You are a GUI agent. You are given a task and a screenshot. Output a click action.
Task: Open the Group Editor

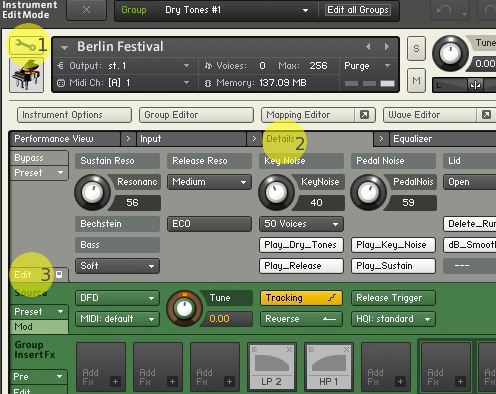196,115
